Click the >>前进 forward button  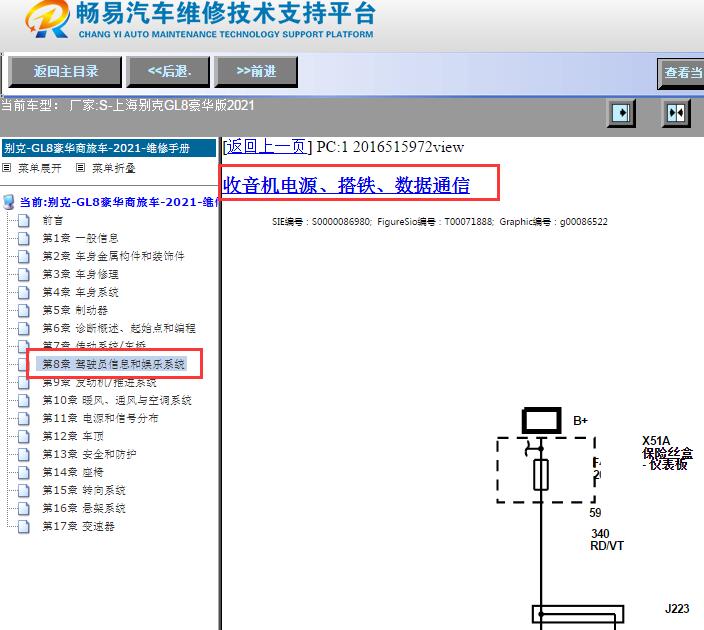pyautogui.click(x=256, y=71)
